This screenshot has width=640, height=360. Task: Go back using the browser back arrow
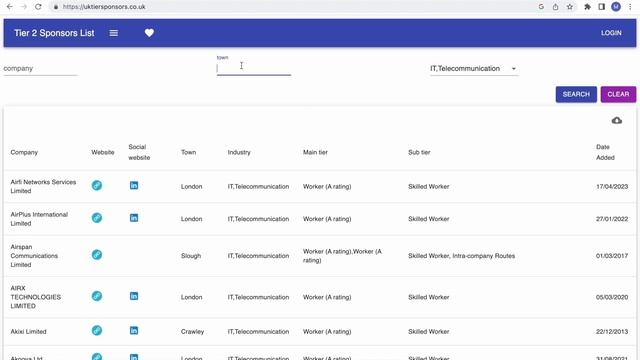coord(9,7)
